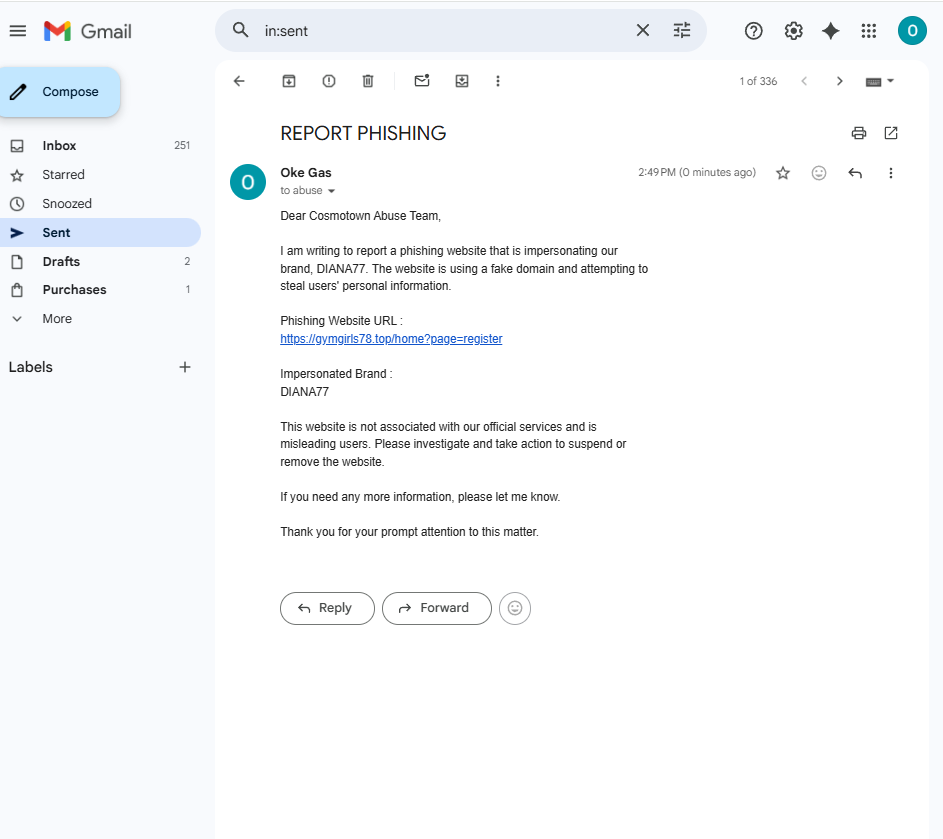Delete this email with trash icon

click(x=368, y=81)
